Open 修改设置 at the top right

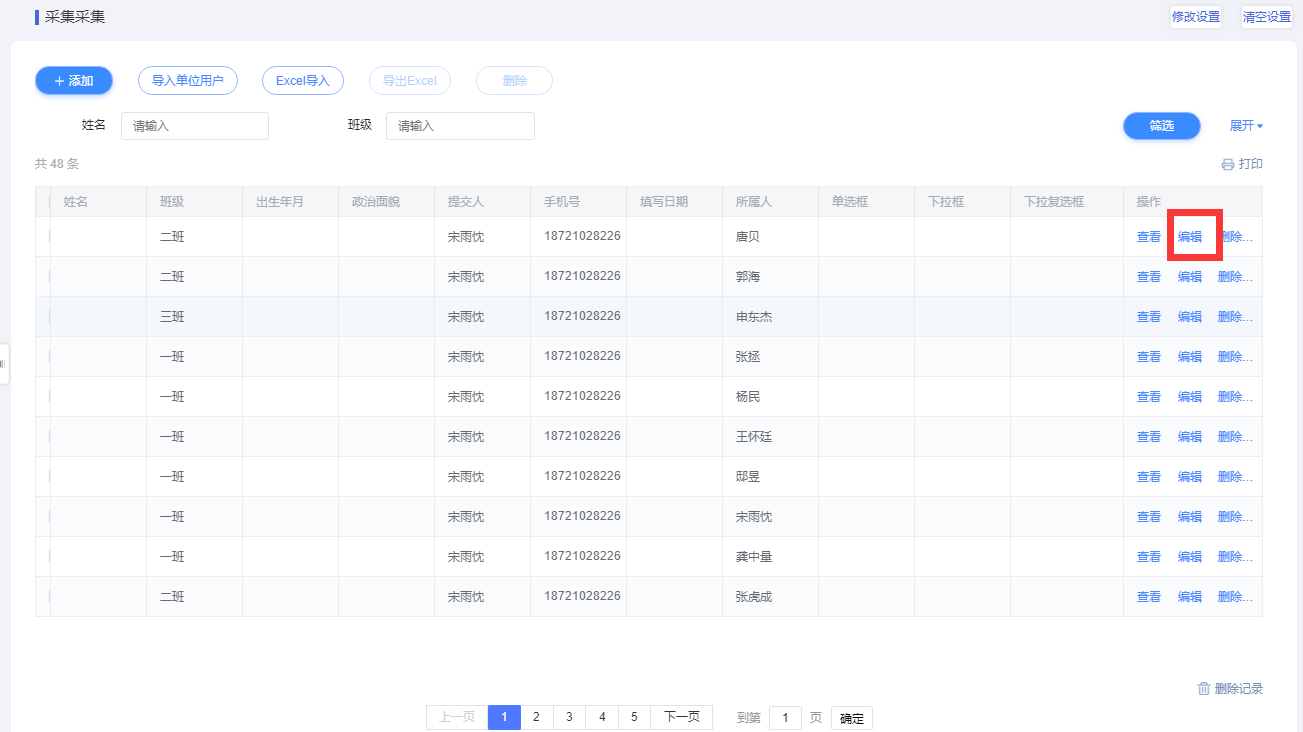(1196, 17)
